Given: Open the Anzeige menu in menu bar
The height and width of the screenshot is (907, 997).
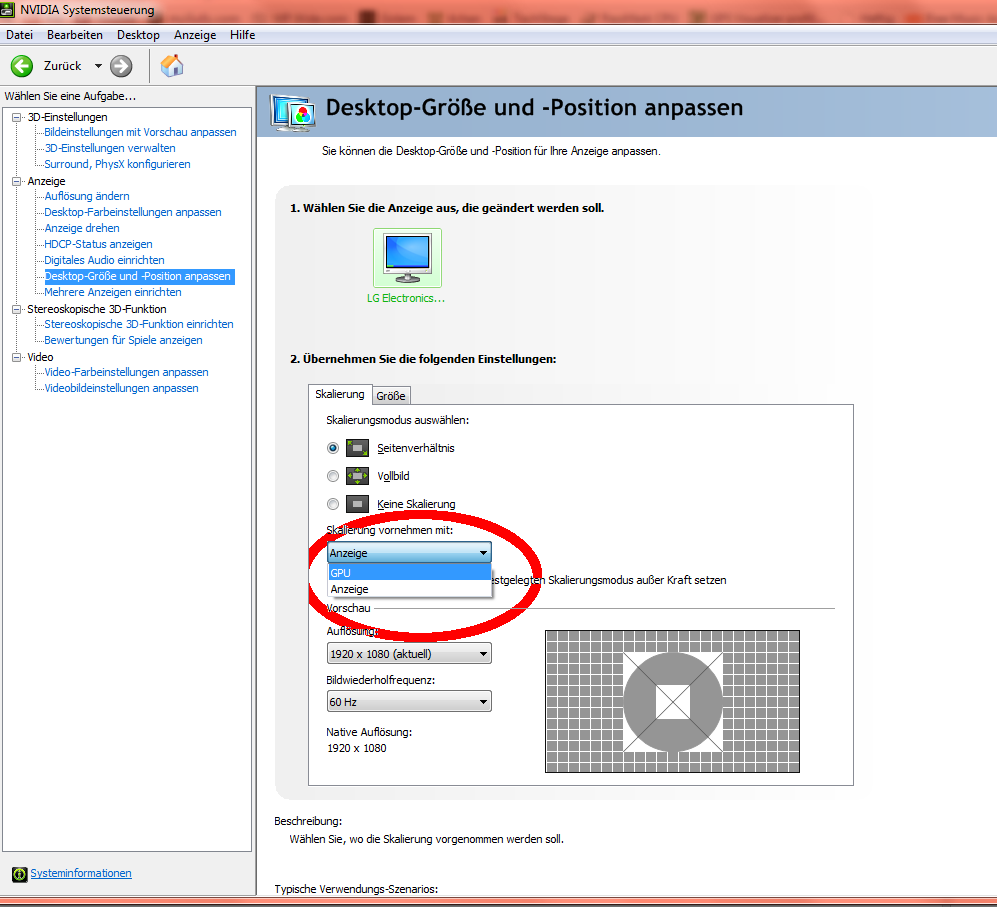Looking at the screenshot, I should click(x=195, y=35).
